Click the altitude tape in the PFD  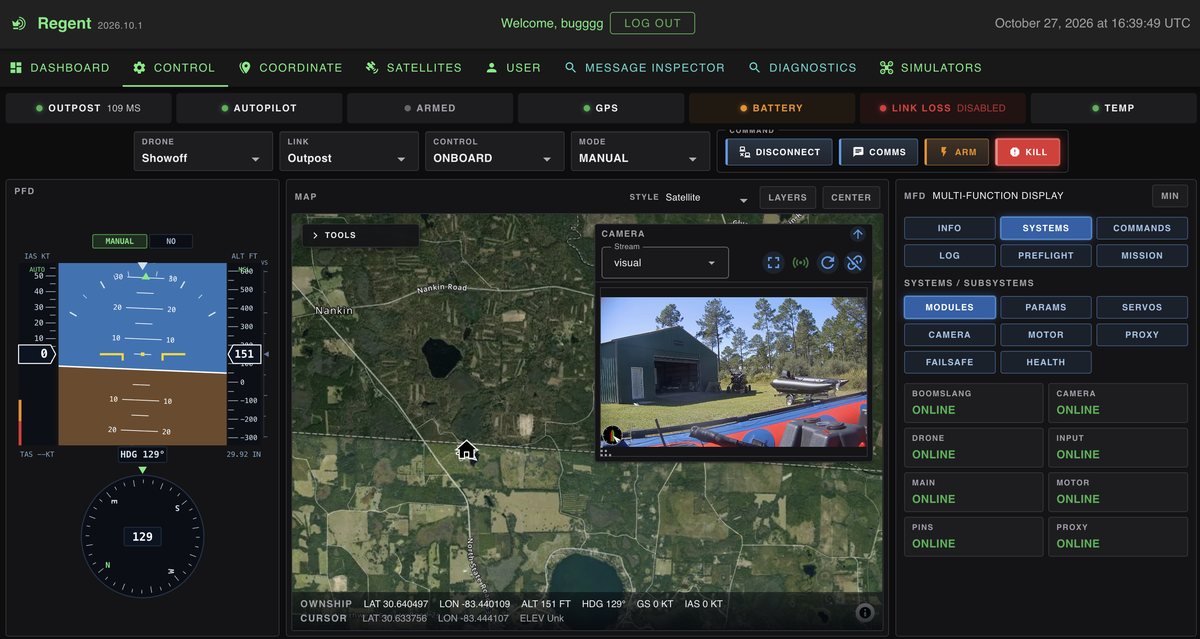245,353
